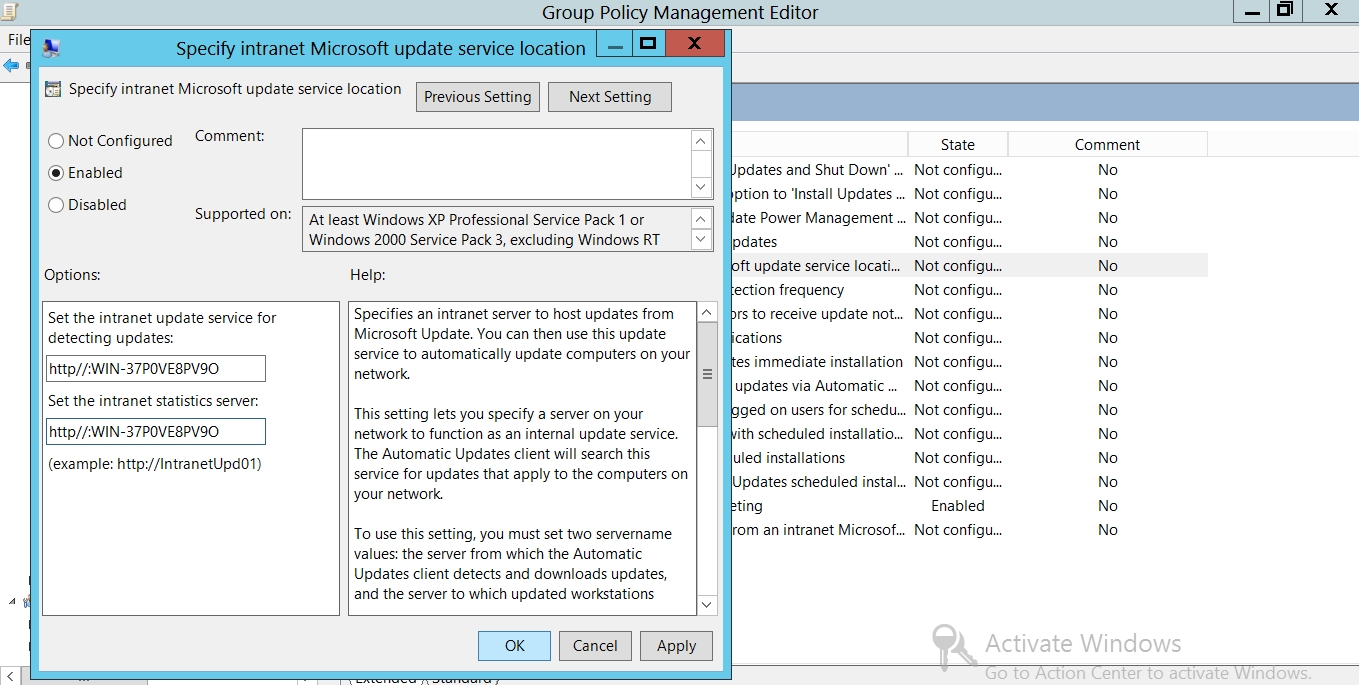
Task: Restore down the Group Policy Management Editor window
Action: point(1285,10)
